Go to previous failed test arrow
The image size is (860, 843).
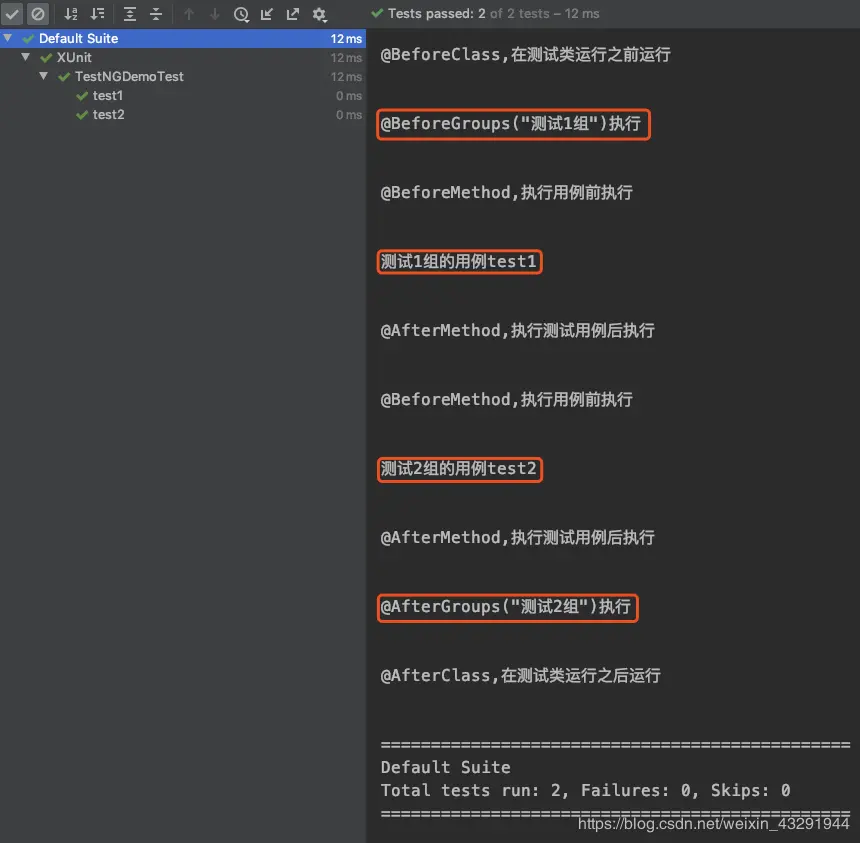click(189, 14)
